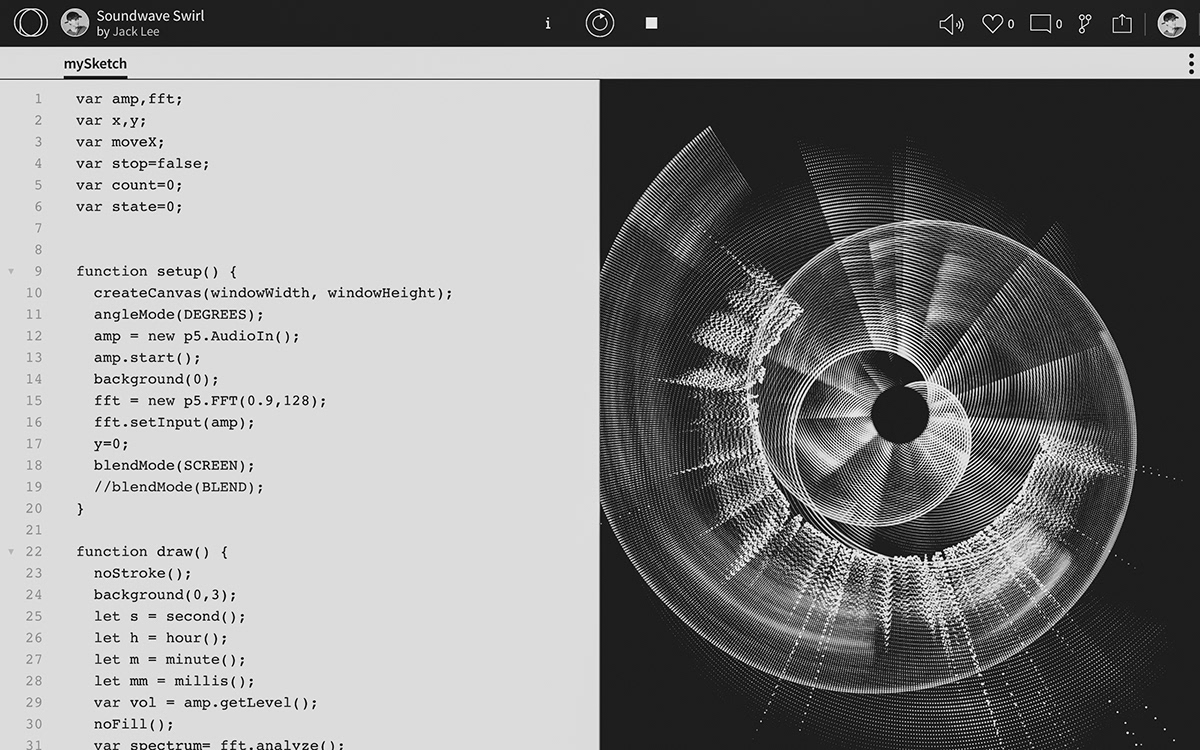This screenshot has width=1200, height=750.
Task: Click the sketch canvas at the swirl center
Action: (900, 415)
